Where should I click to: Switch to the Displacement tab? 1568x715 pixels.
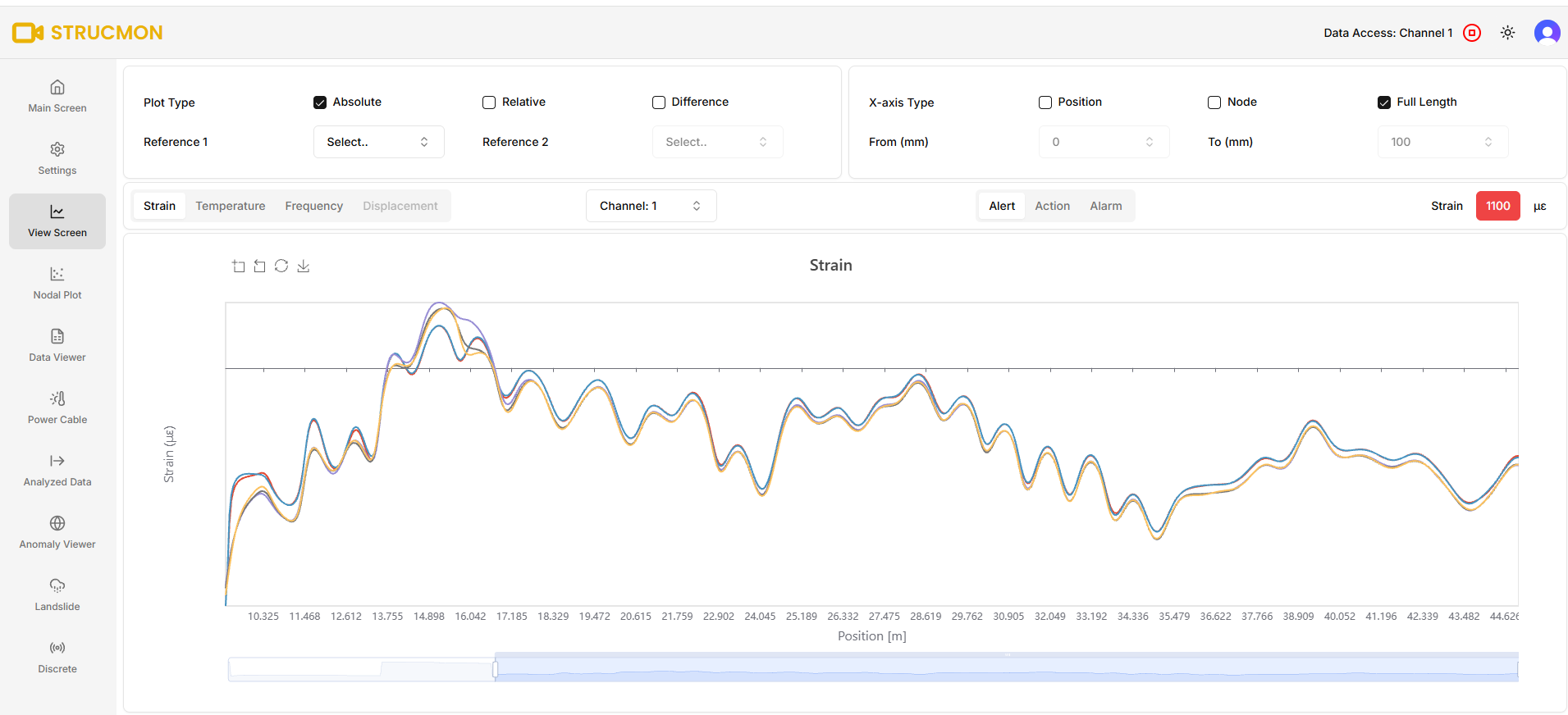pos(400,206)
